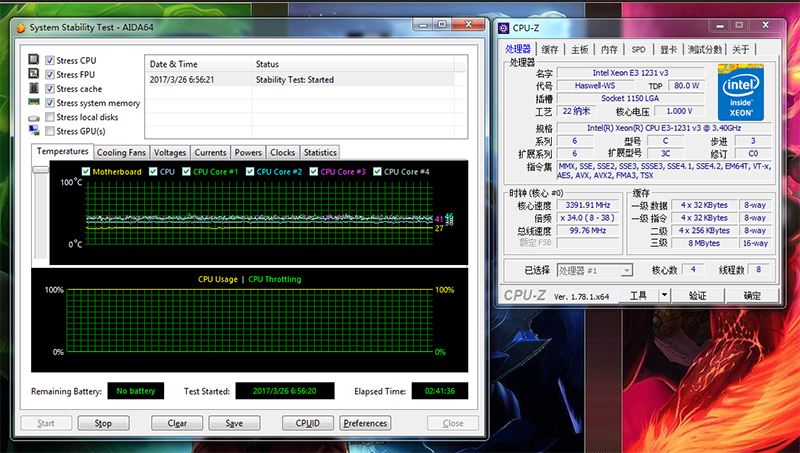Screen dimensions: 800x453
Task: Click the Elapsed Time value 02:41:36
Action: tap(440, 391)
